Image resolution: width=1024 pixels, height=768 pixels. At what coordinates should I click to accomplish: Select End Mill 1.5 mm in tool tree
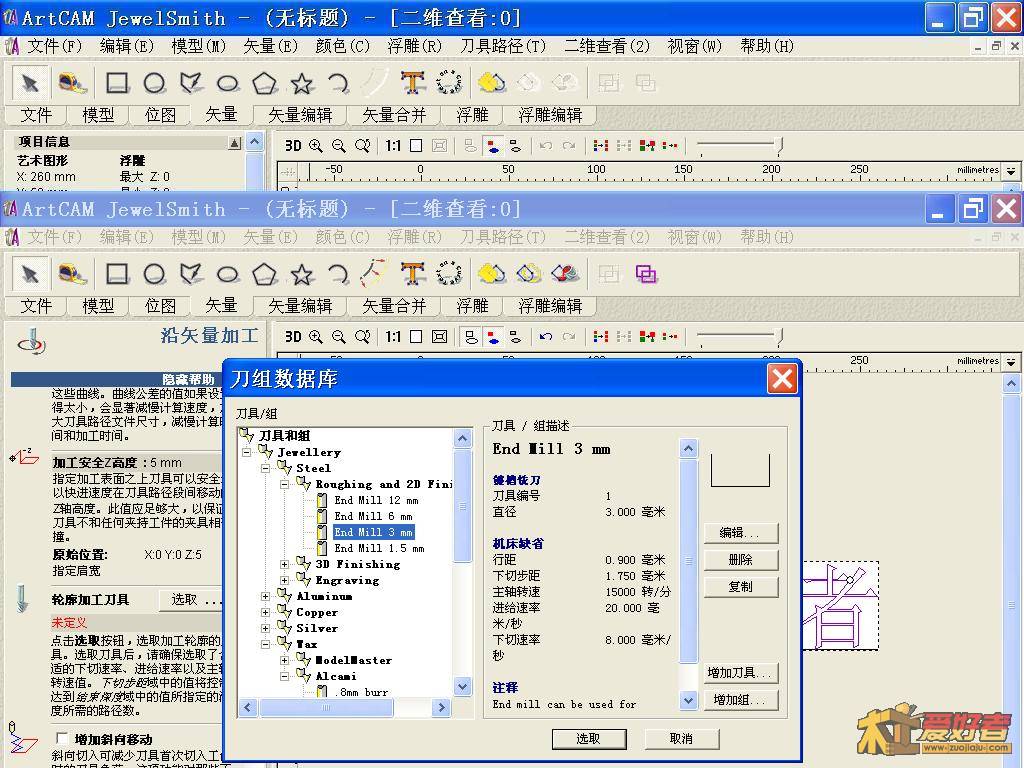(x=379, y=549)
